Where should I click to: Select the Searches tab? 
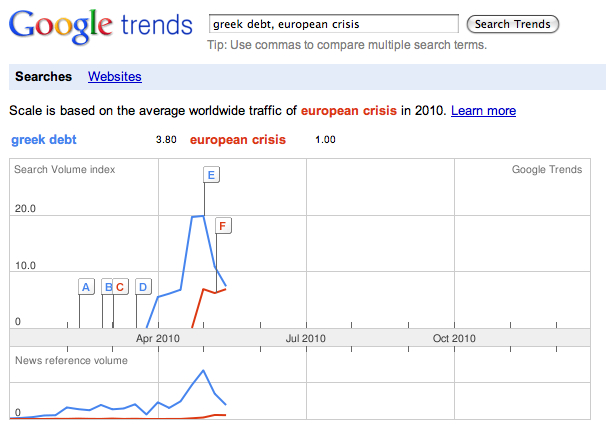(43, 76)
